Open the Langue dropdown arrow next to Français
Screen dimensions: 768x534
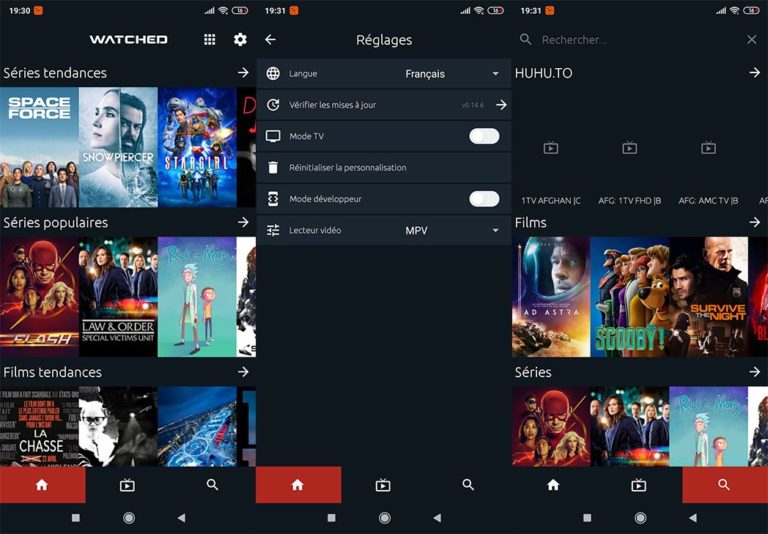[496, 74]
